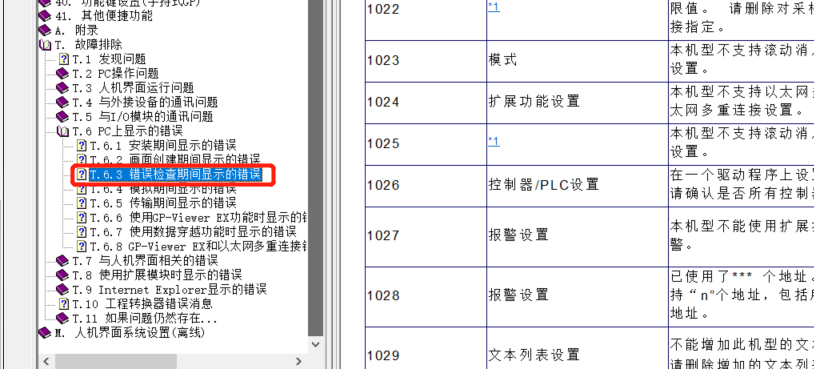Click the book icon for M. 人机界面系统设置(离线)
Screen dimensions: 814x369
tap(45, 332)
